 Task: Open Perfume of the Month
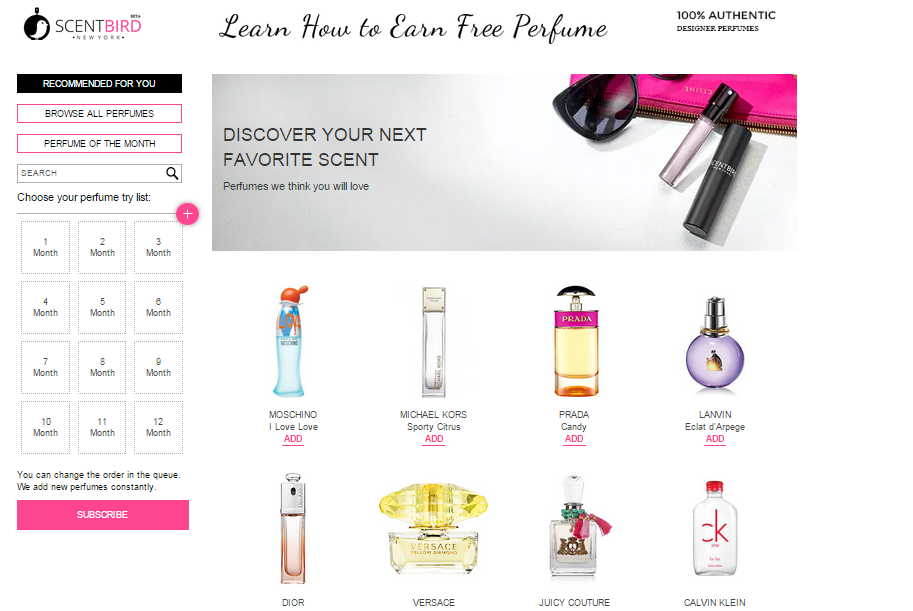pos(100,143)
